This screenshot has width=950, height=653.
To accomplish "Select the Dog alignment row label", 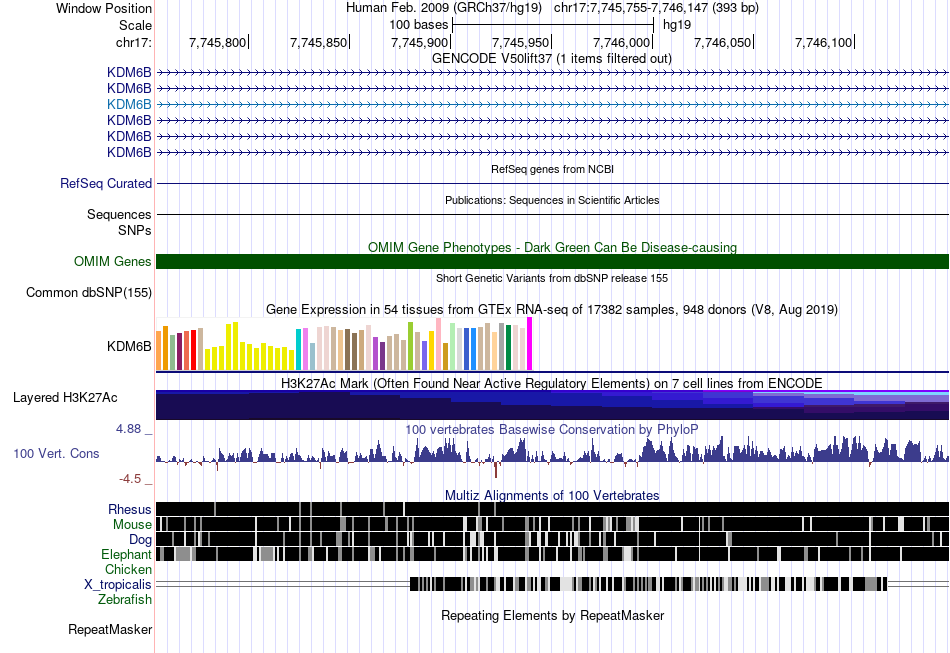I will 140,539.
